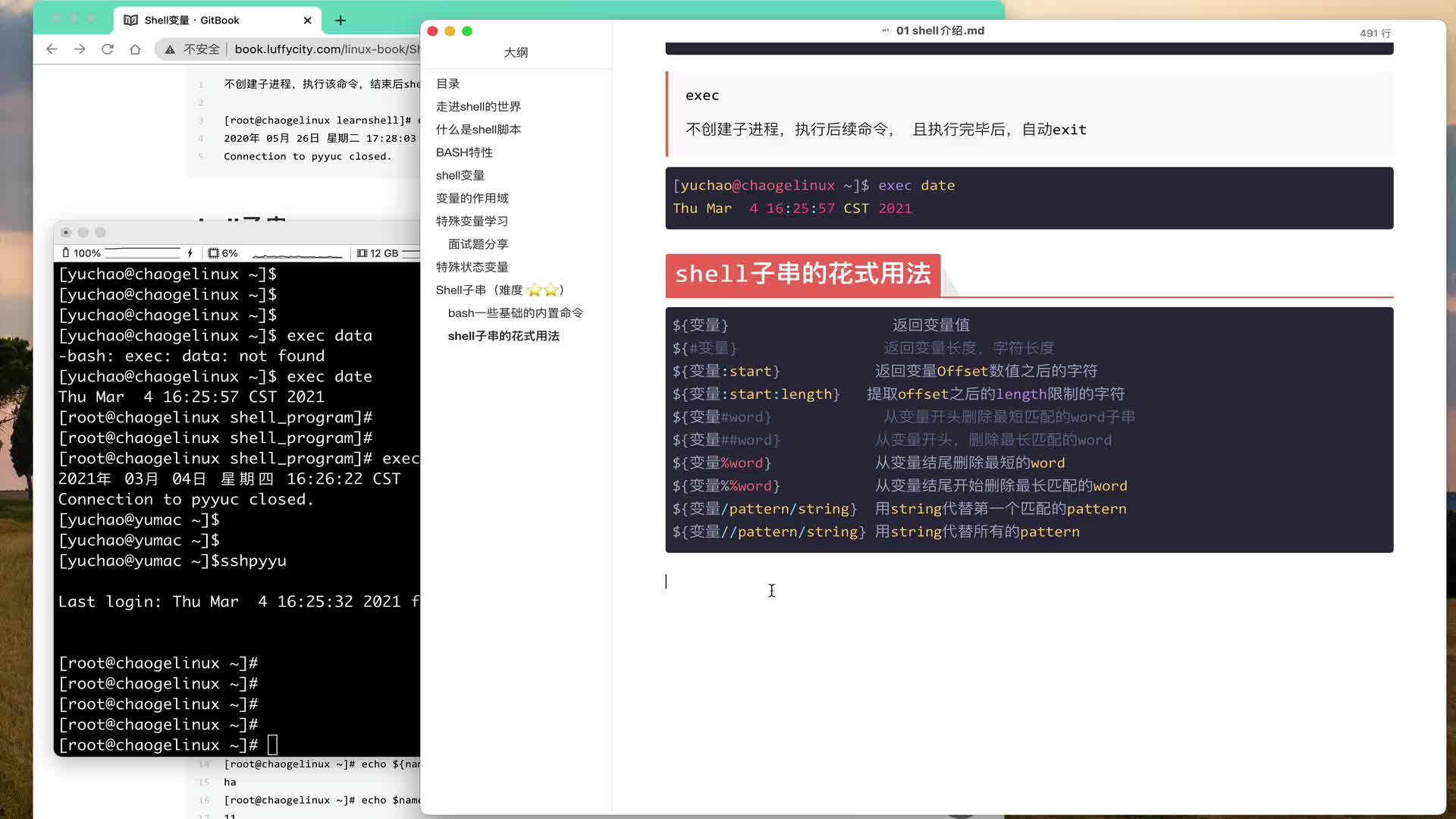Image resolution: width=1456 pixels, height=819 pixels.
Task: Reload the page in the browser
Action: [x=108, y=49]
